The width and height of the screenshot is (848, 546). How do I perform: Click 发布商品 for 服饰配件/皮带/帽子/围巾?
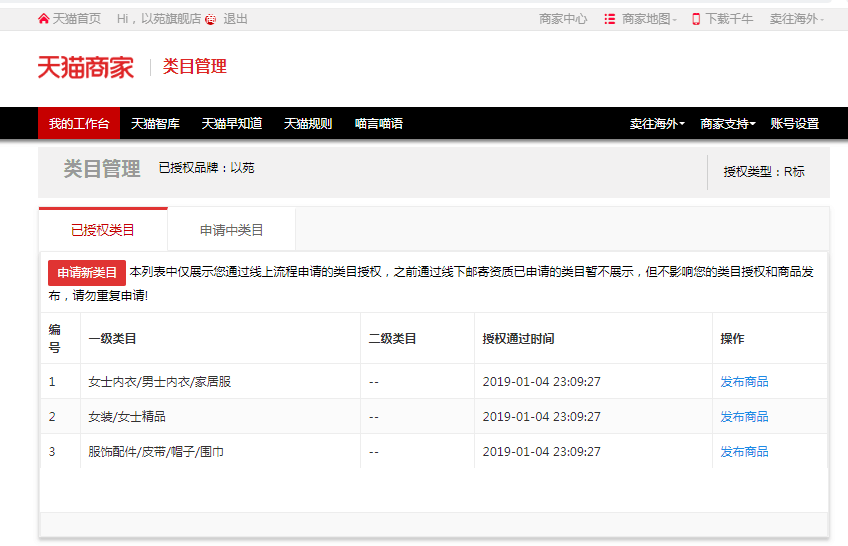pyautogui.click(x=744, y=452)
